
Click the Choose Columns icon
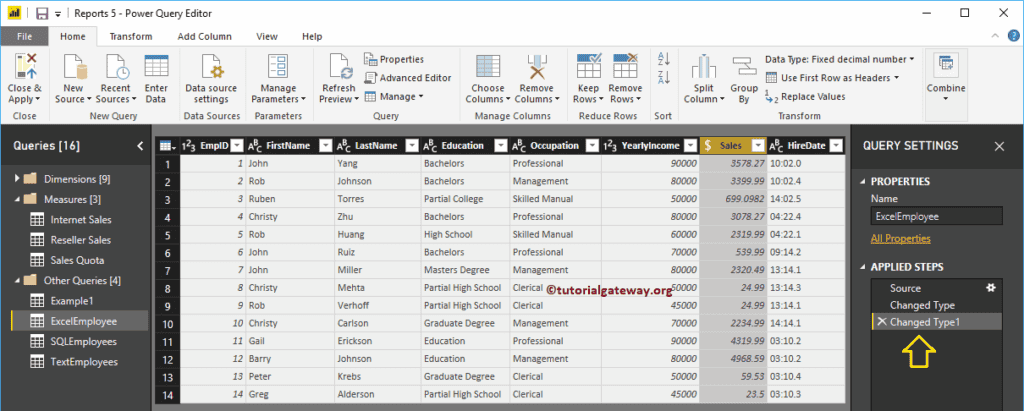pyautogui.click(x=488, y=67)
